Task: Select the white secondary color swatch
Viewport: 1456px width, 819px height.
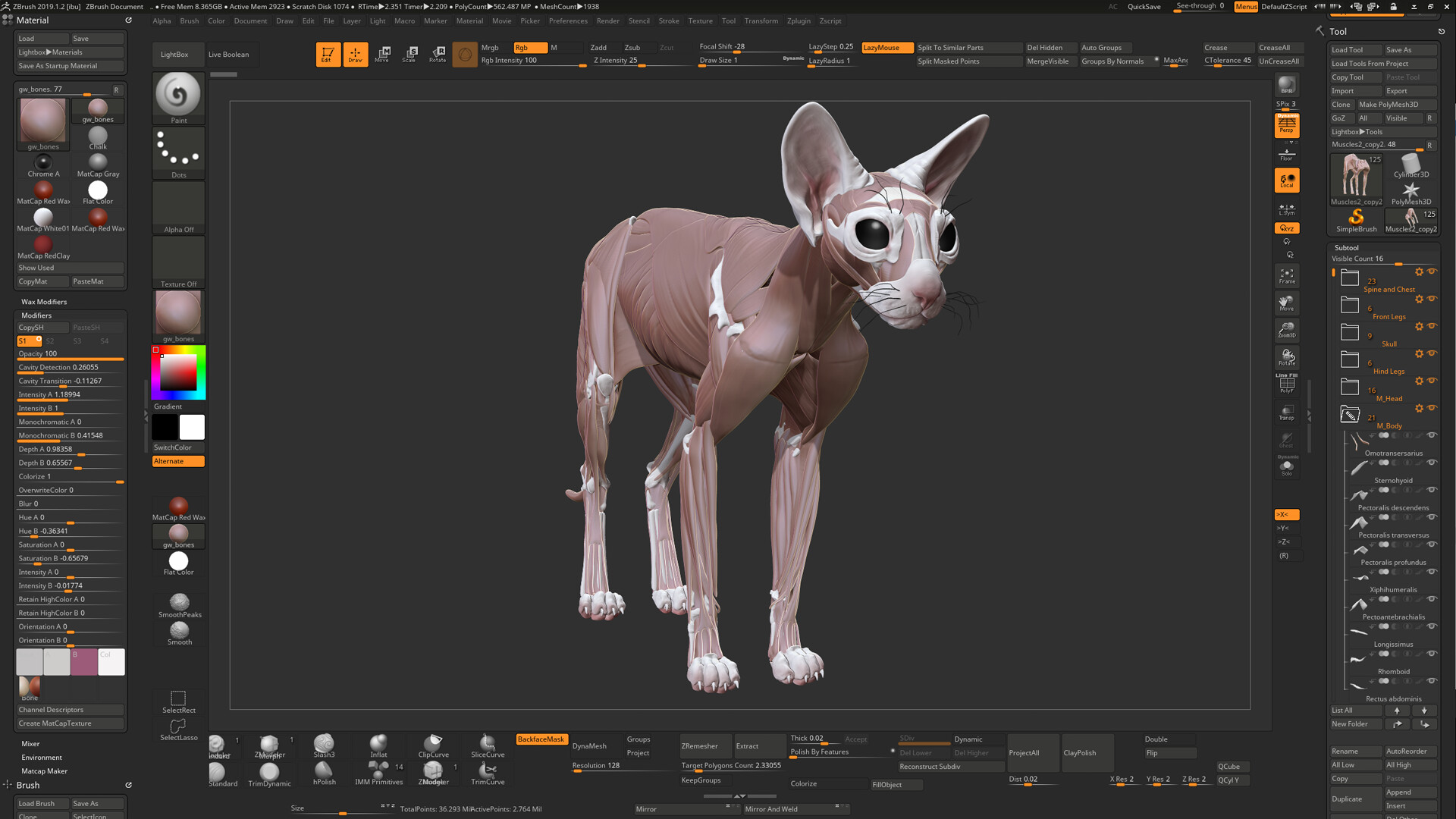Action: pyautogui.click(x=192, y=428)
